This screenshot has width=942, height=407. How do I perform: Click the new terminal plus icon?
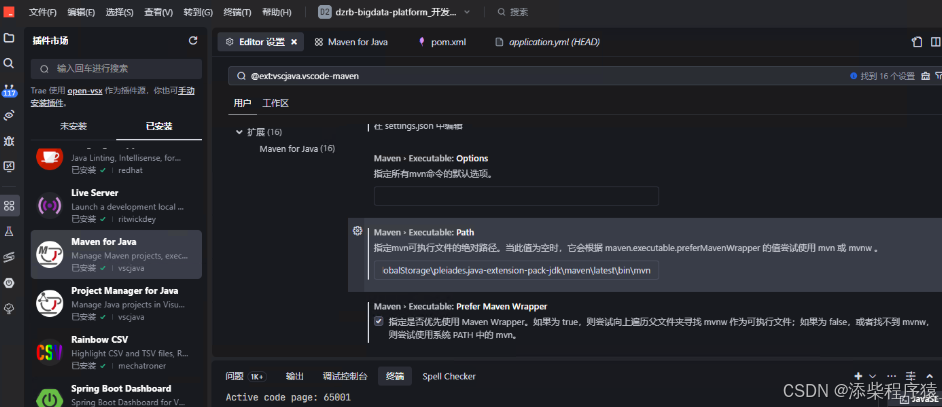coord(858,376)
